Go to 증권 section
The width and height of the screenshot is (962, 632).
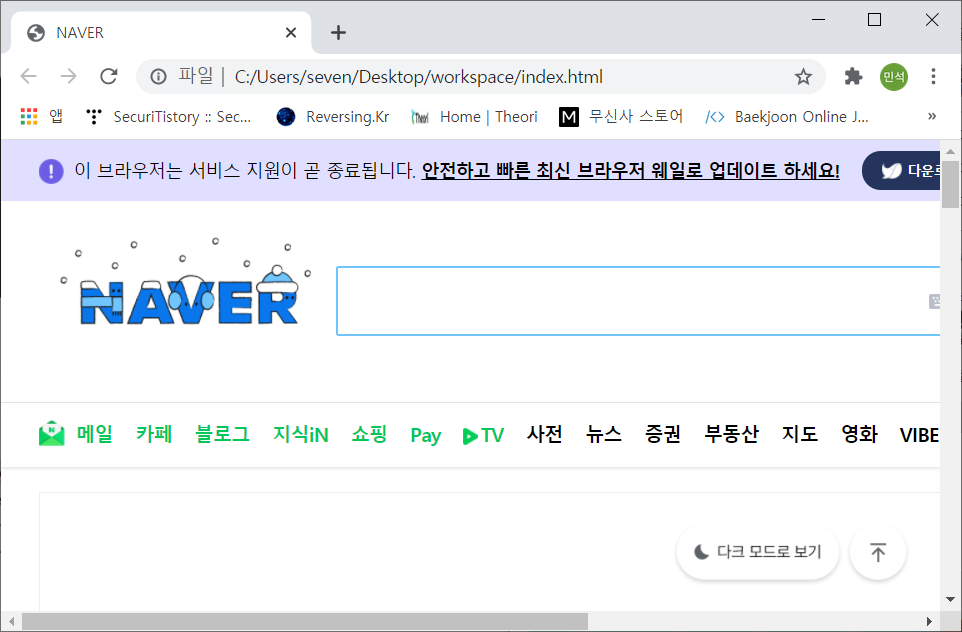point(663,434)
